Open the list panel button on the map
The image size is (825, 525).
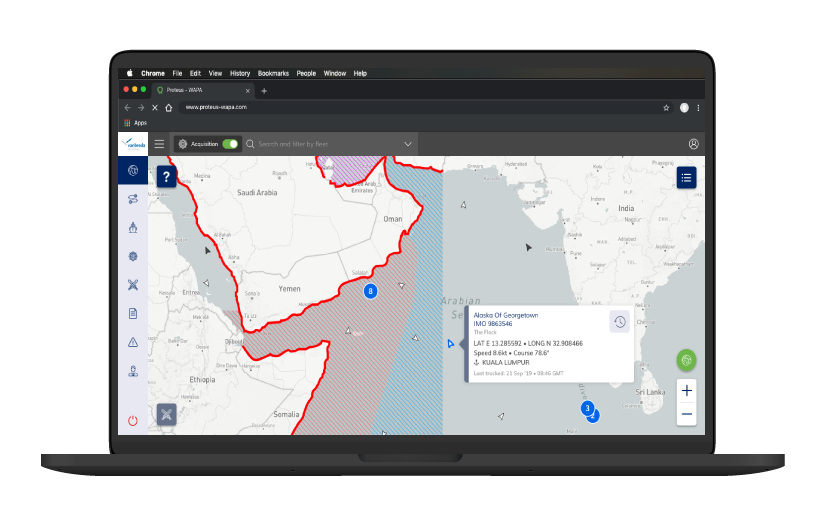686,178
